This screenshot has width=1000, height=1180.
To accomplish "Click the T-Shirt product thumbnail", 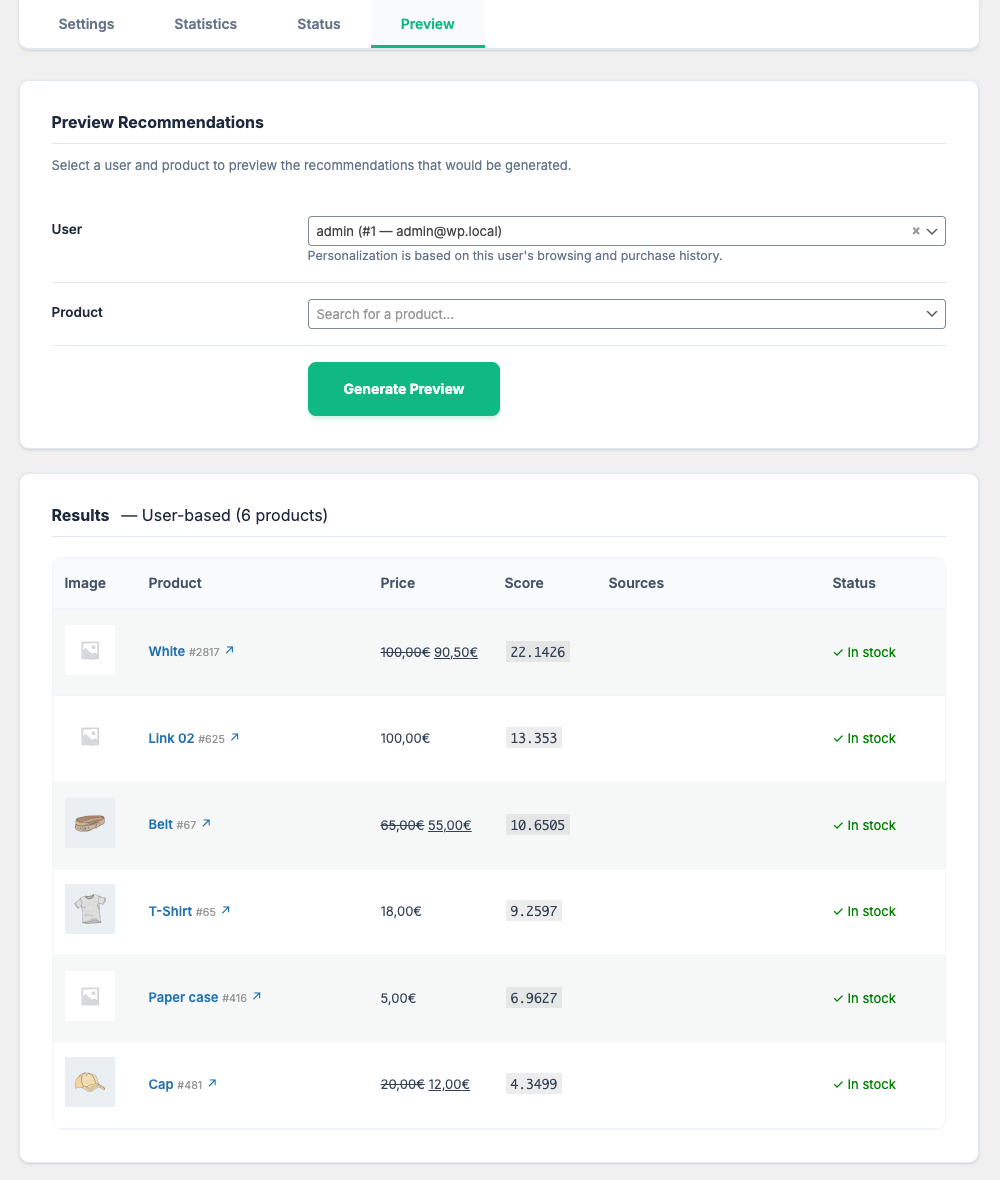I will pos(90,910).
